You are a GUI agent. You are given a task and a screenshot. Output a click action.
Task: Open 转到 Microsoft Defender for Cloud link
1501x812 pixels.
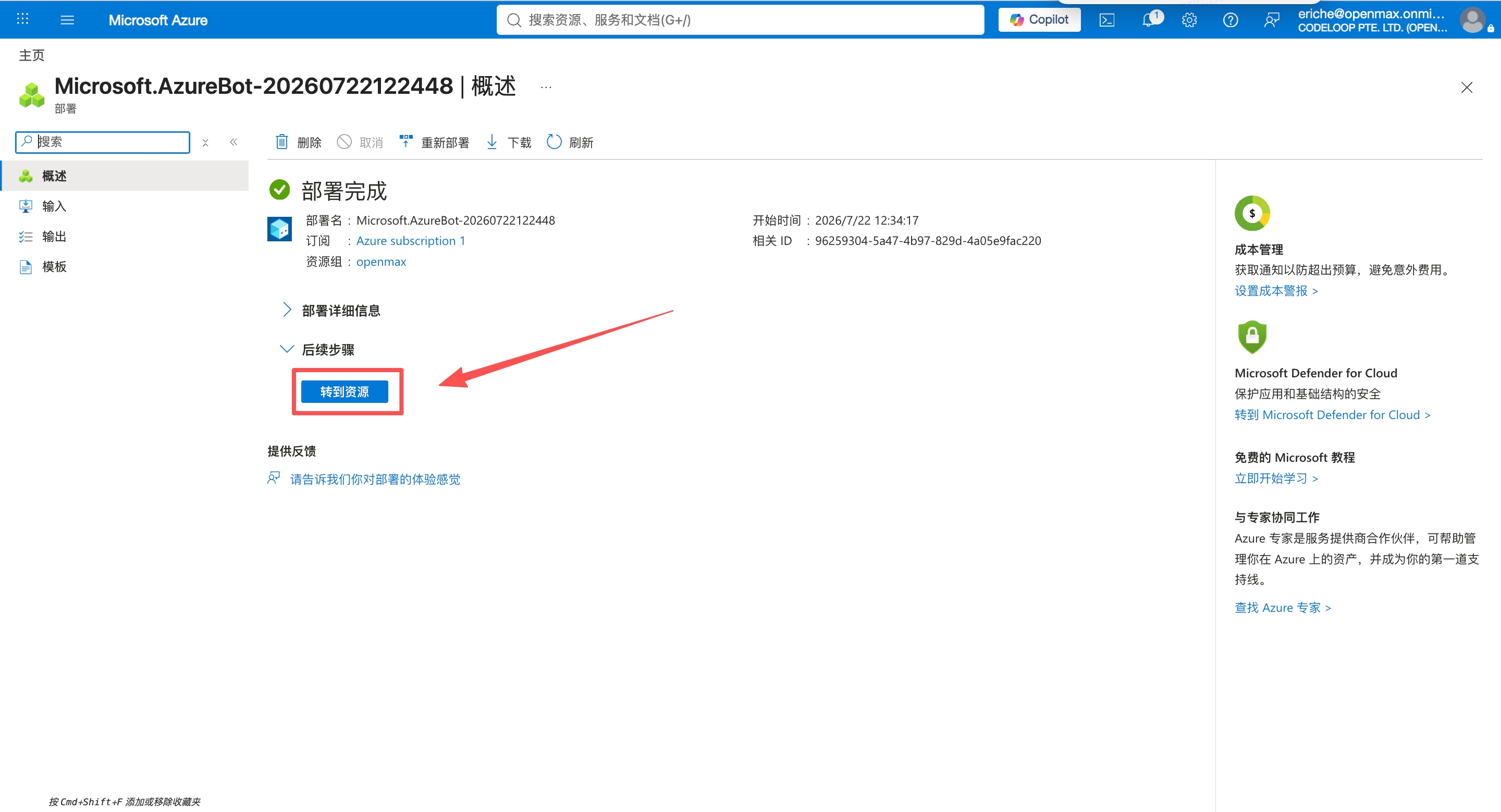pos(1332,414)
